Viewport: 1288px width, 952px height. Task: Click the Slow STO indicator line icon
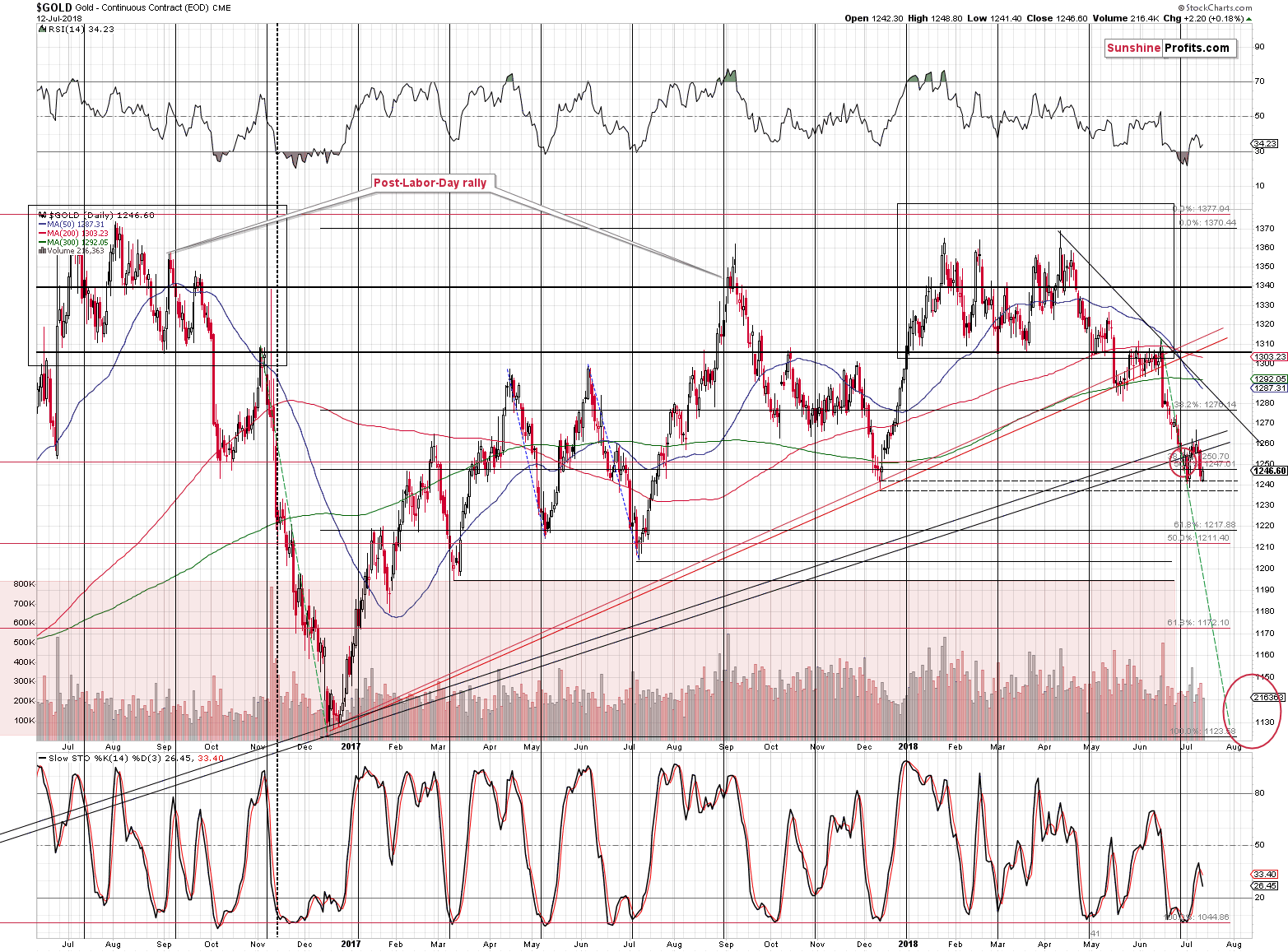pos(43,758)
